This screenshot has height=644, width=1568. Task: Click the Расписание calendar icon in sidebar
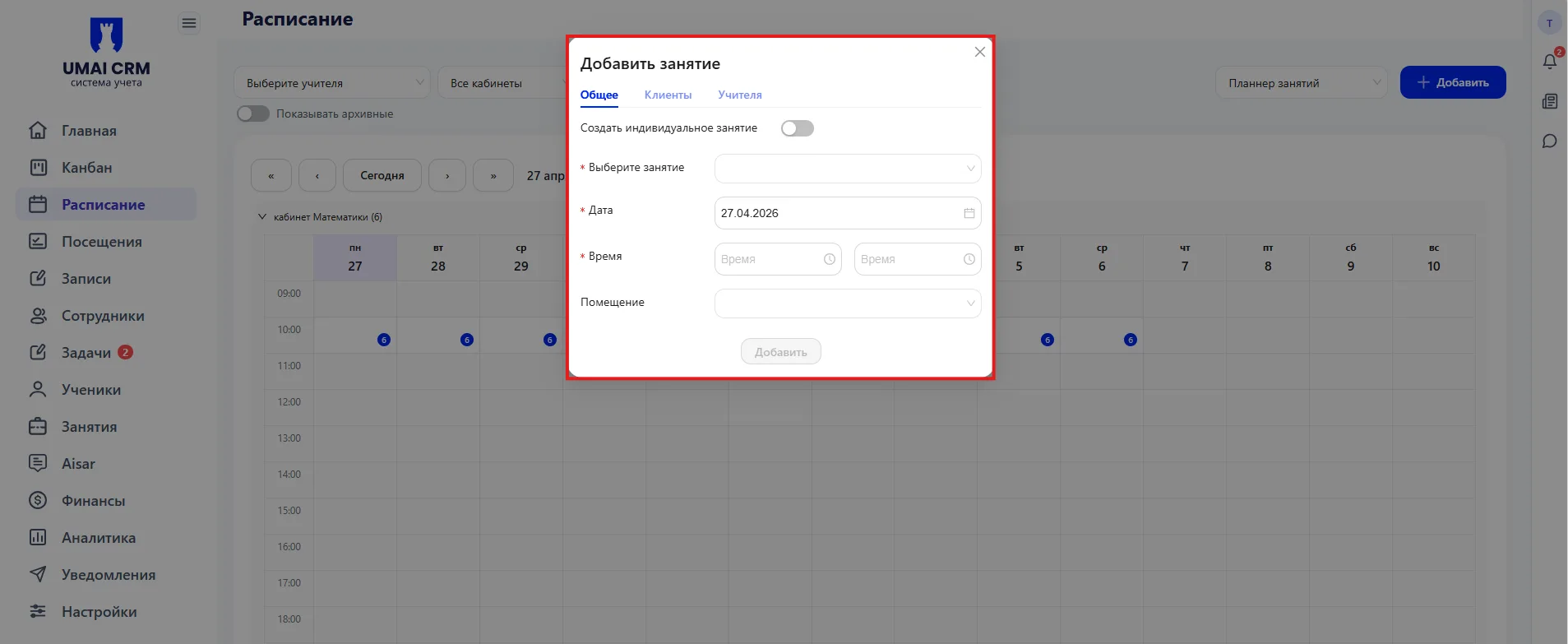pyautogui.click(x=38, y=204)
